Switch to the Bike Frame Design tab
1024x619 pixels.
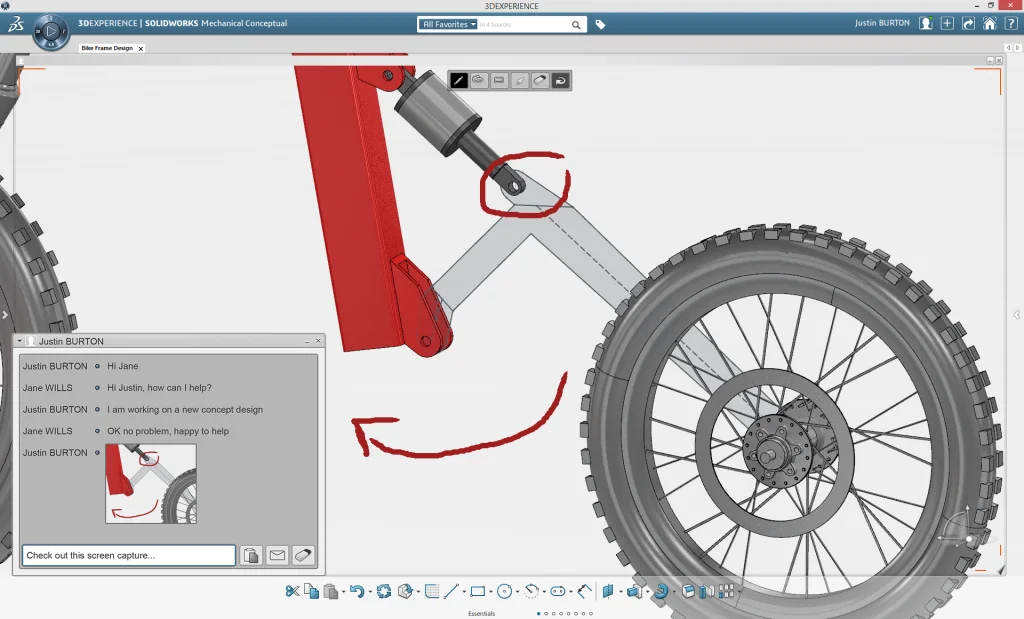point(107,46)
